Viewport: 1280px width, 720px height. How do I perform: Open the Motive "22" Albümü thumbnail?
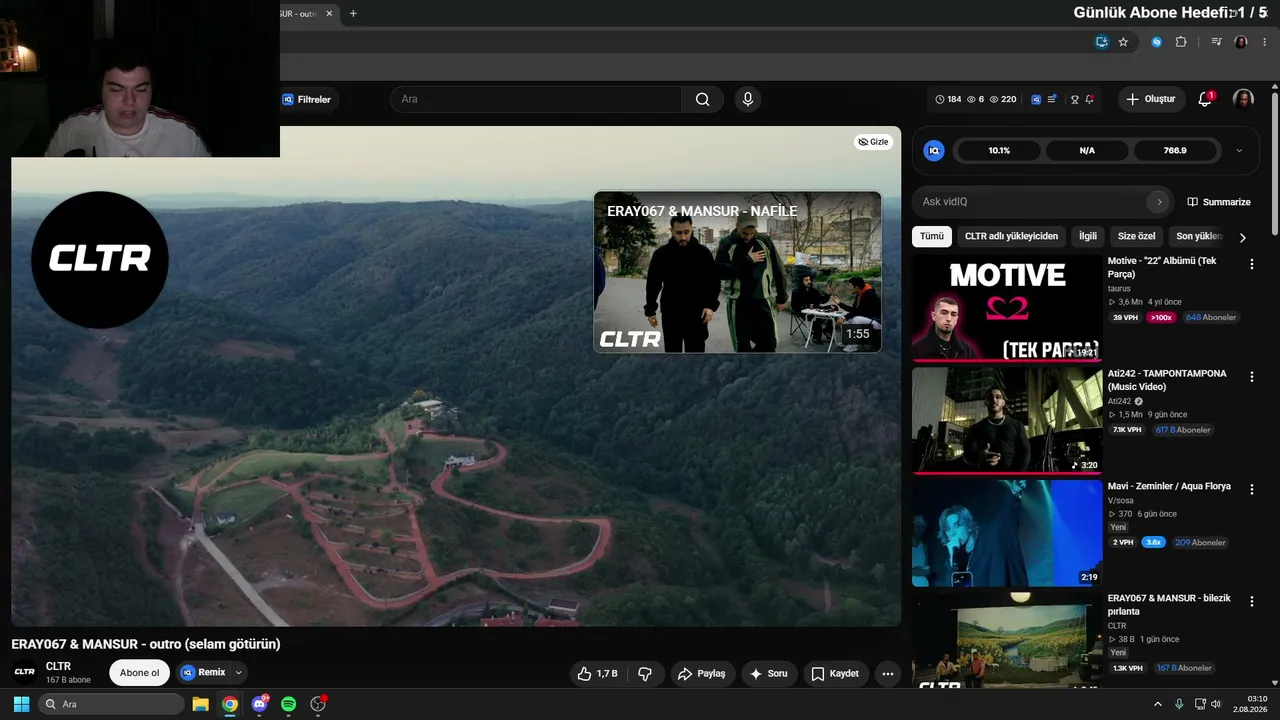[x=1007, y=307]
